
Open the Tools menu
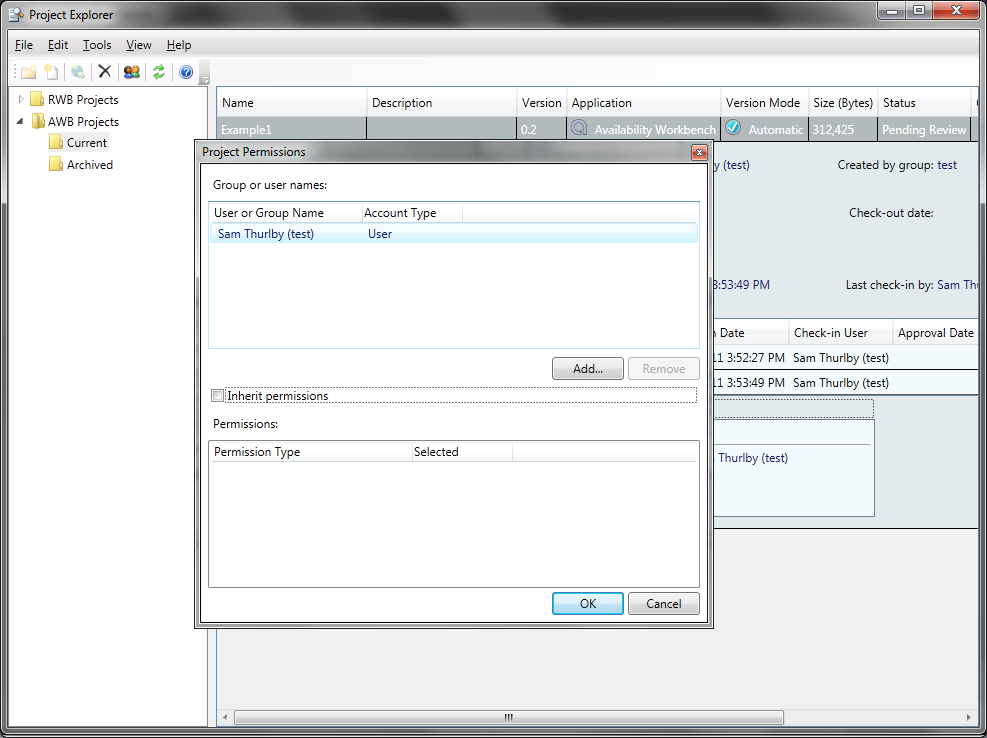coord(97,45)
